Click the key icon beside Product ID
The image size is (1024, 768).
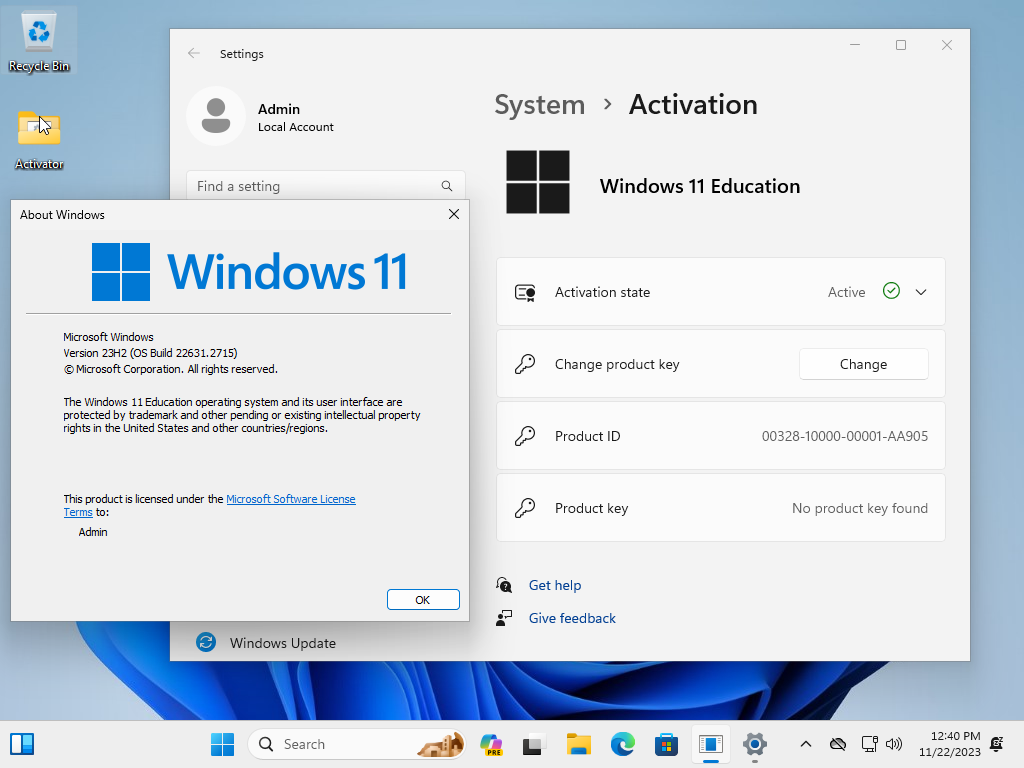525,436
